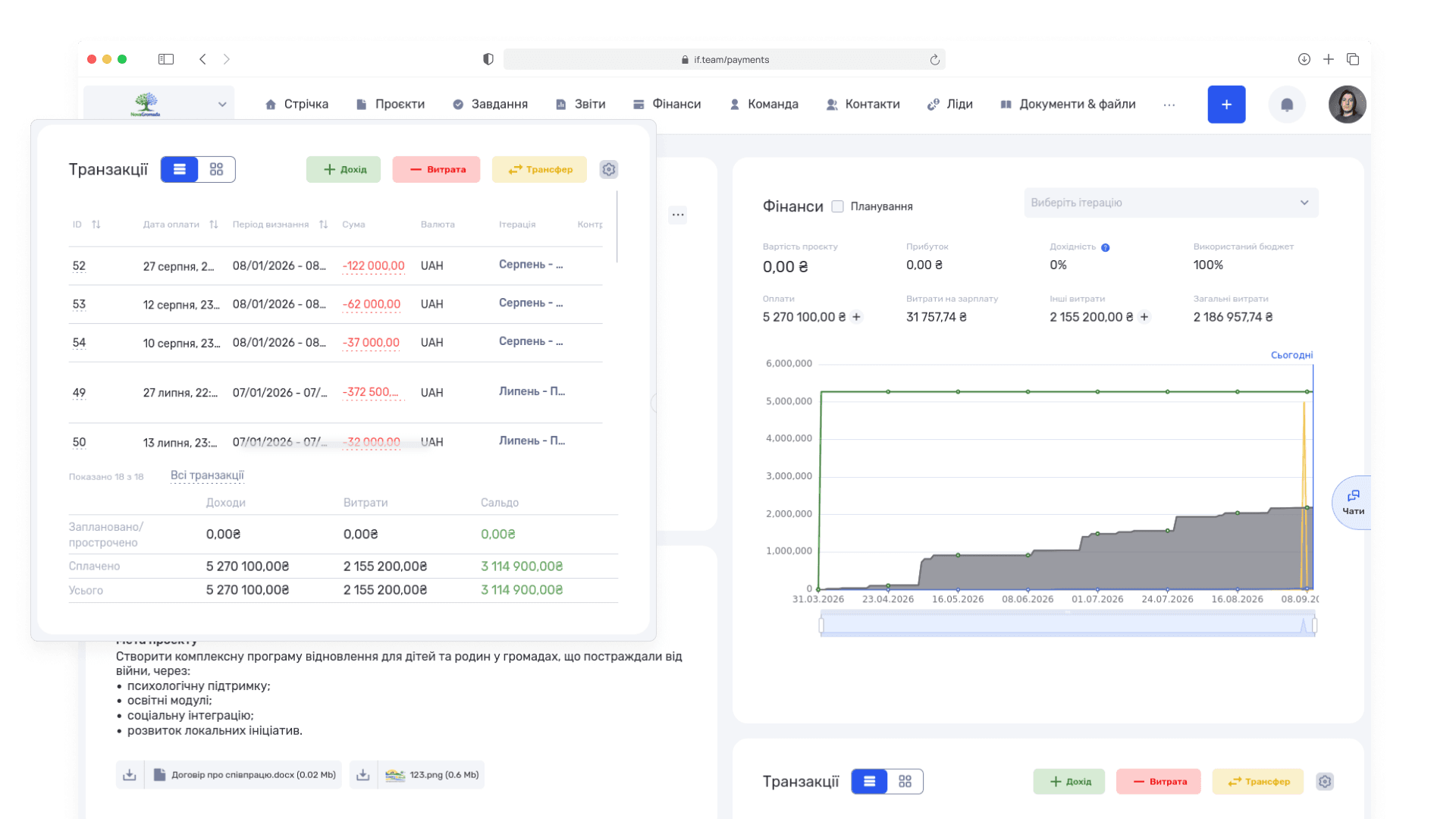Go to the Проєкти menu item

(391, 104)
